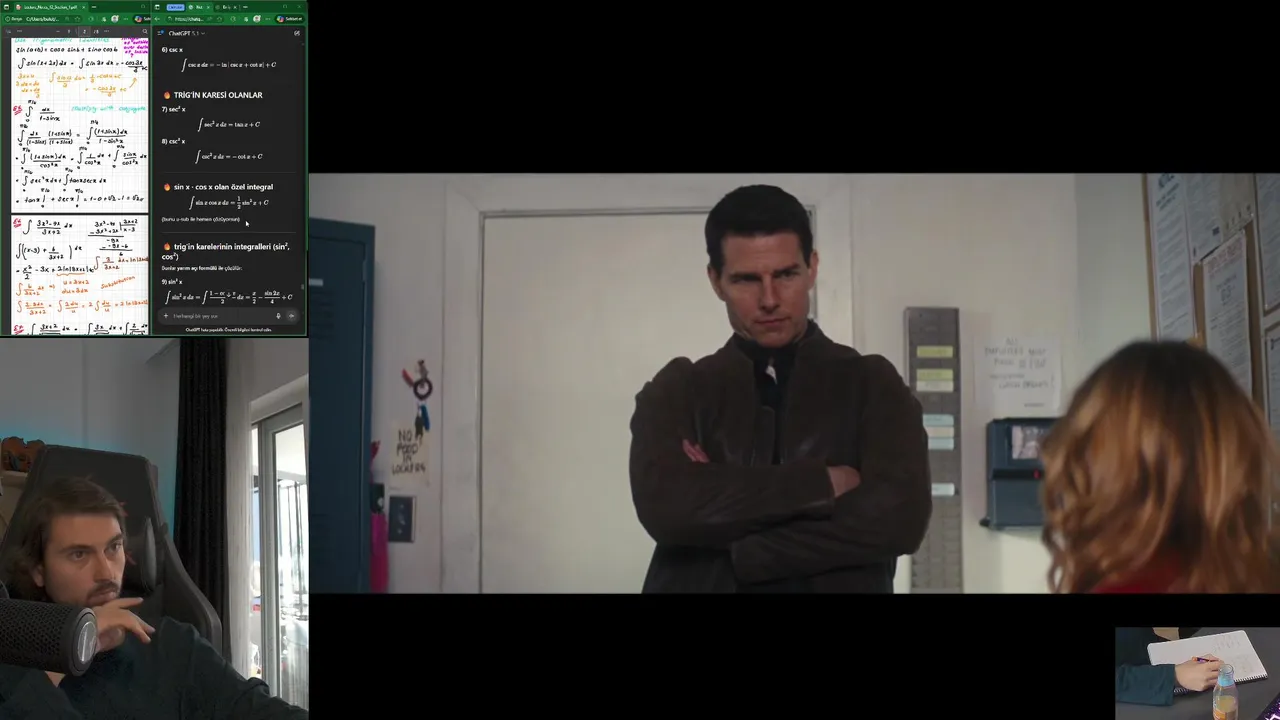Image resolution: width=1280 pixels, height=720 pixels.
Task: Click the 'sin x · cos x olan özel integral' heading
Action: pos(223,187)
